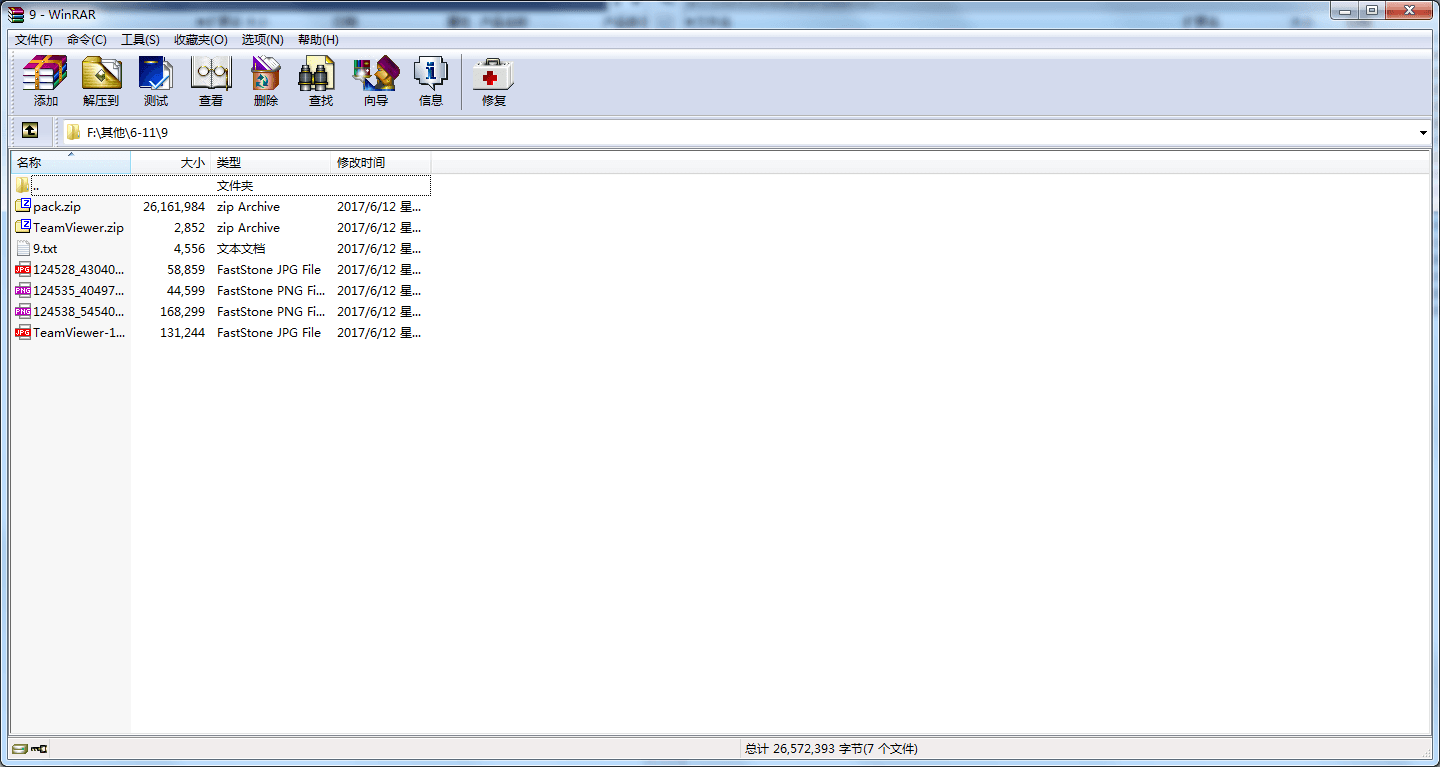Select the 9.txt text file
The height and width of the screenshot is (767, 1440).
[x=47, y=248]
